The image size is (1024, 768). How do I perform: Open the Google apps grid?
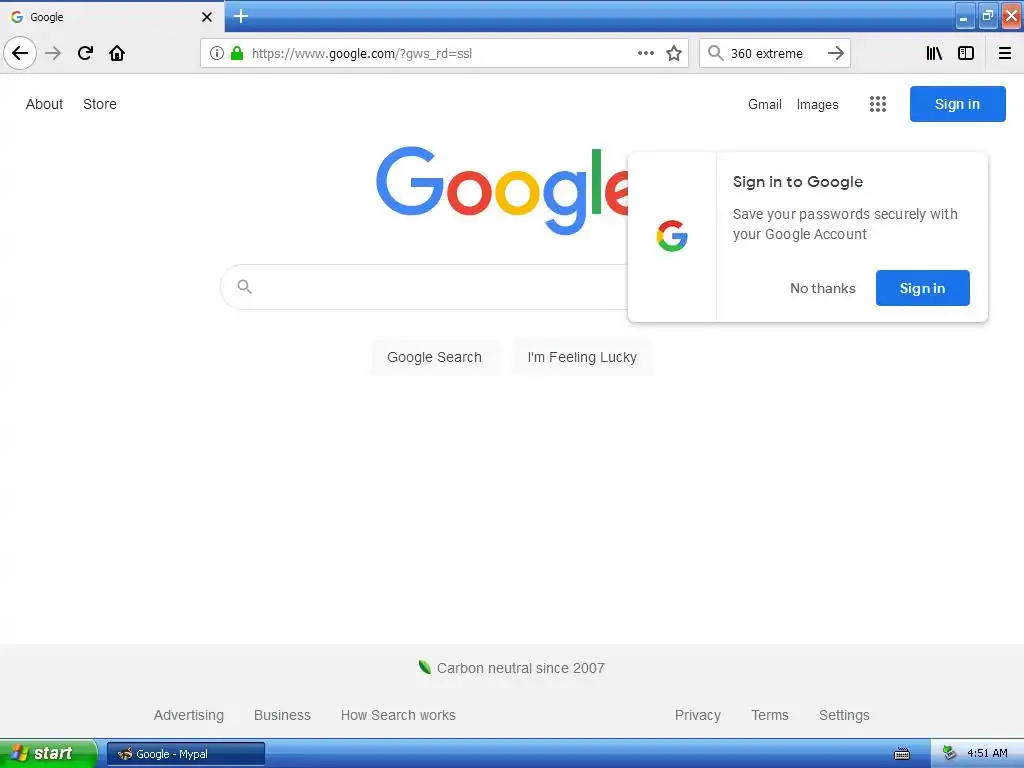click(x=878, y=104)
